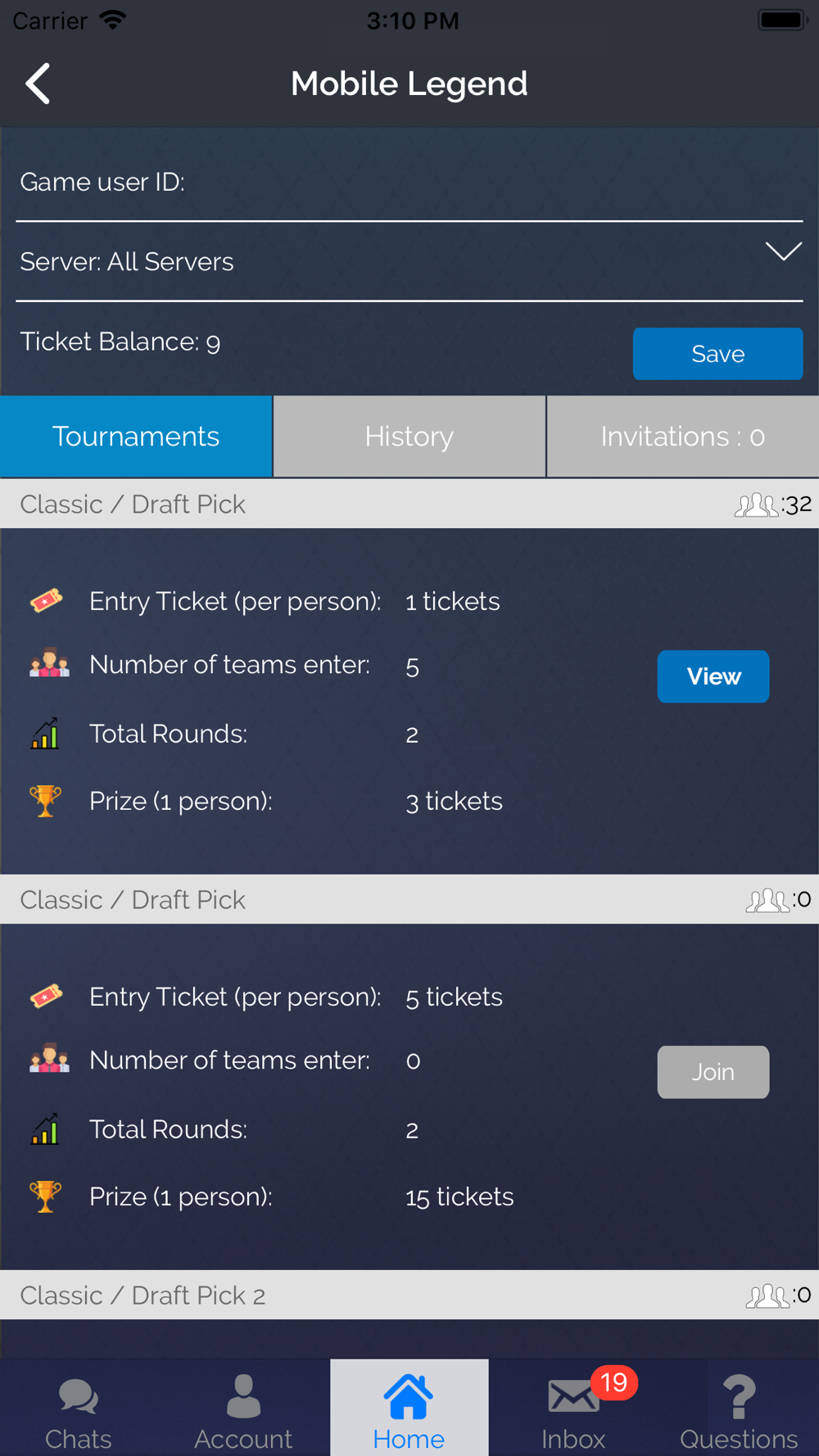Join the 5 tickets tournament
Viewport: 819px width, 1456px height.
coord(713,1072)
